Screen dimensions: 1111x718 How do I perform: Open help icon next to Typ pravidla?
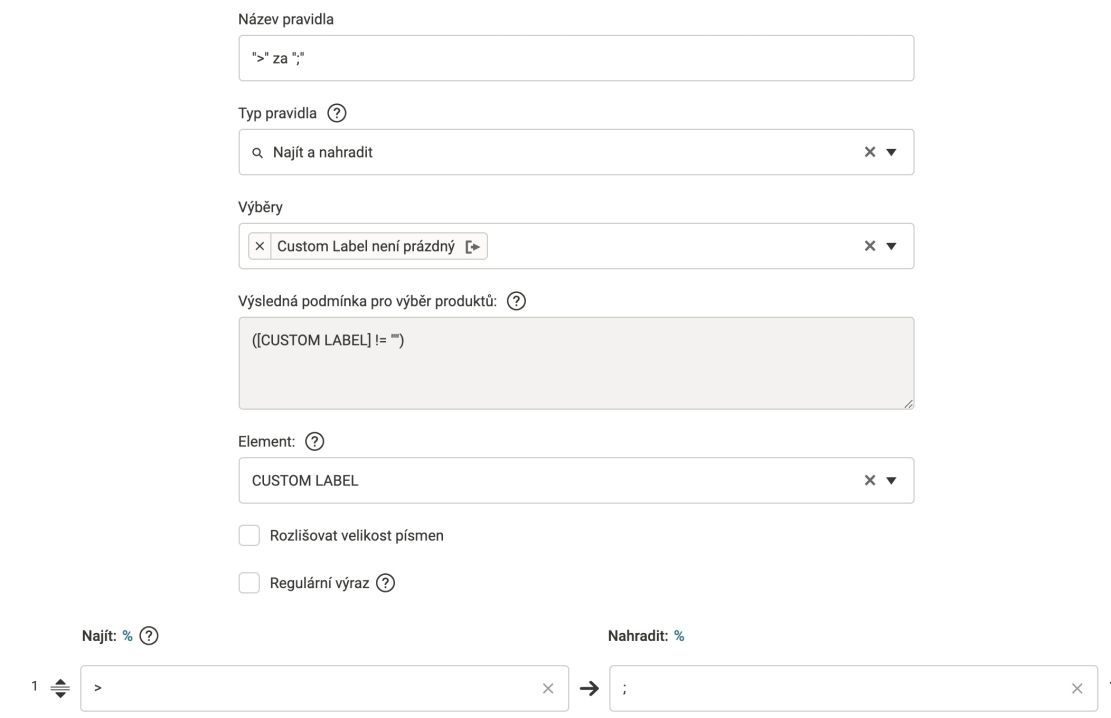pos(337,113)
